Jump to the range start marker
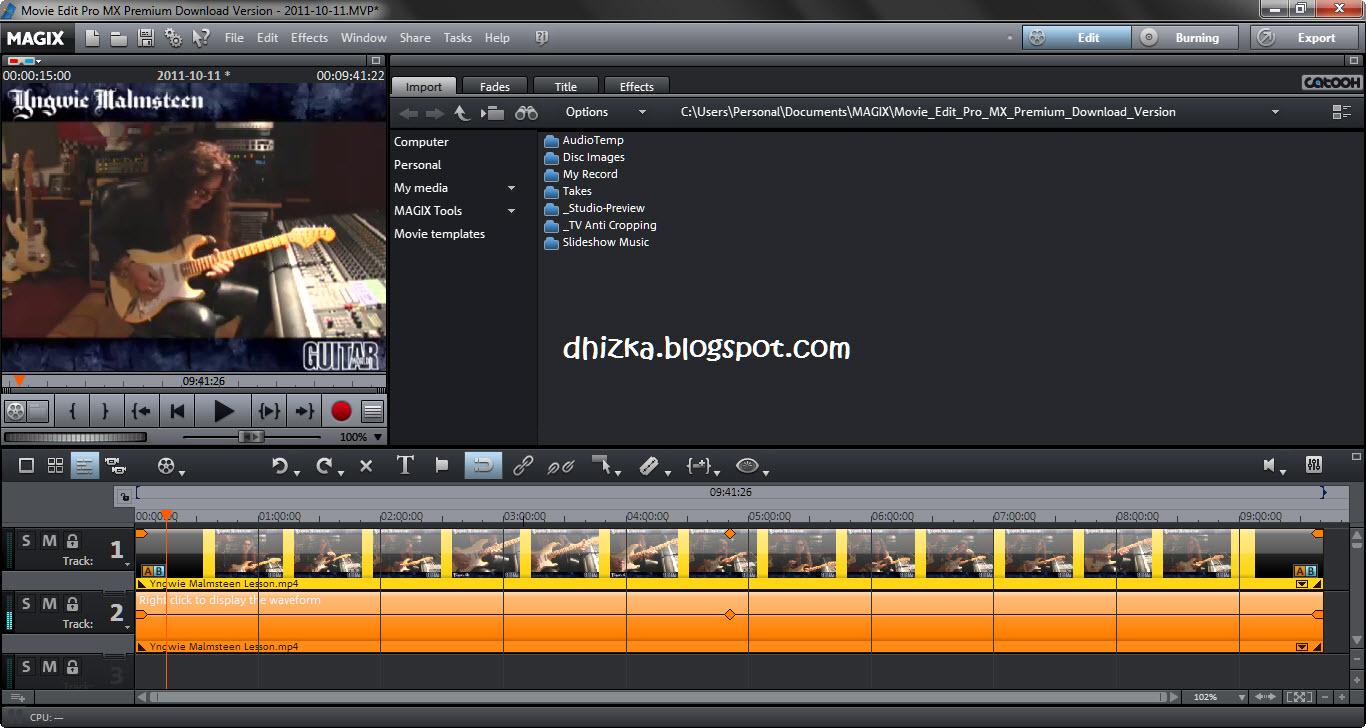The image size is (1366, 728). click(x=140, y=411)
